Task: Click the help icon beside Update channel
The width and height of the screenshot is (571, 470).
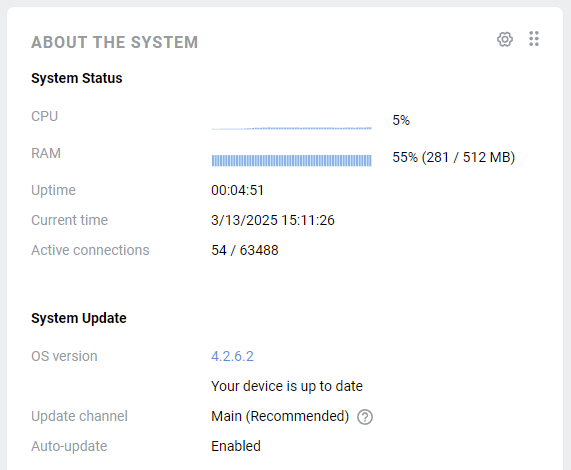Action: (x=365, y=417)
